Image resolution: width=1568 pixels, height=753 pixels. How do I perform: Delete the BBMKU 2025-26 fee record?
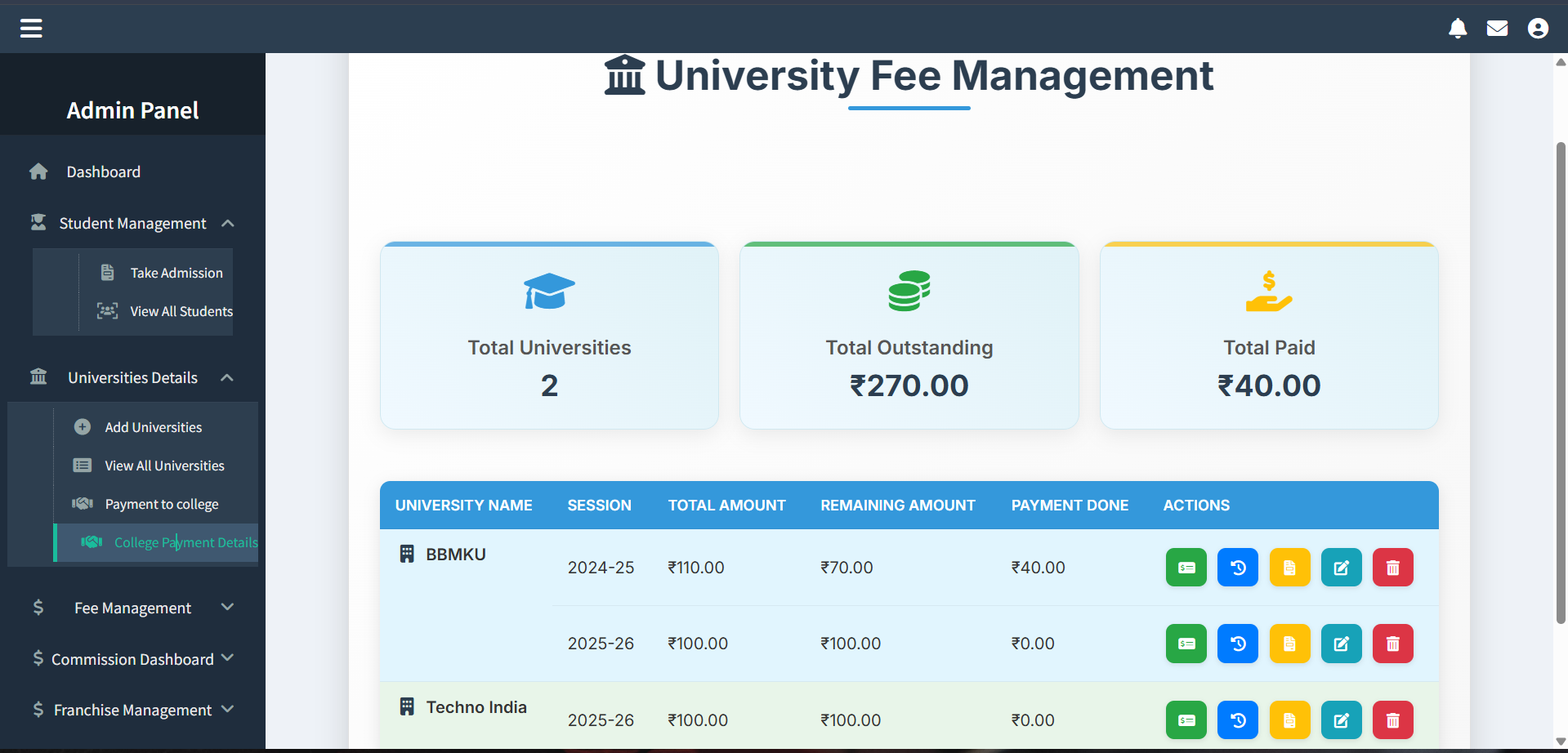[1392, 644]
